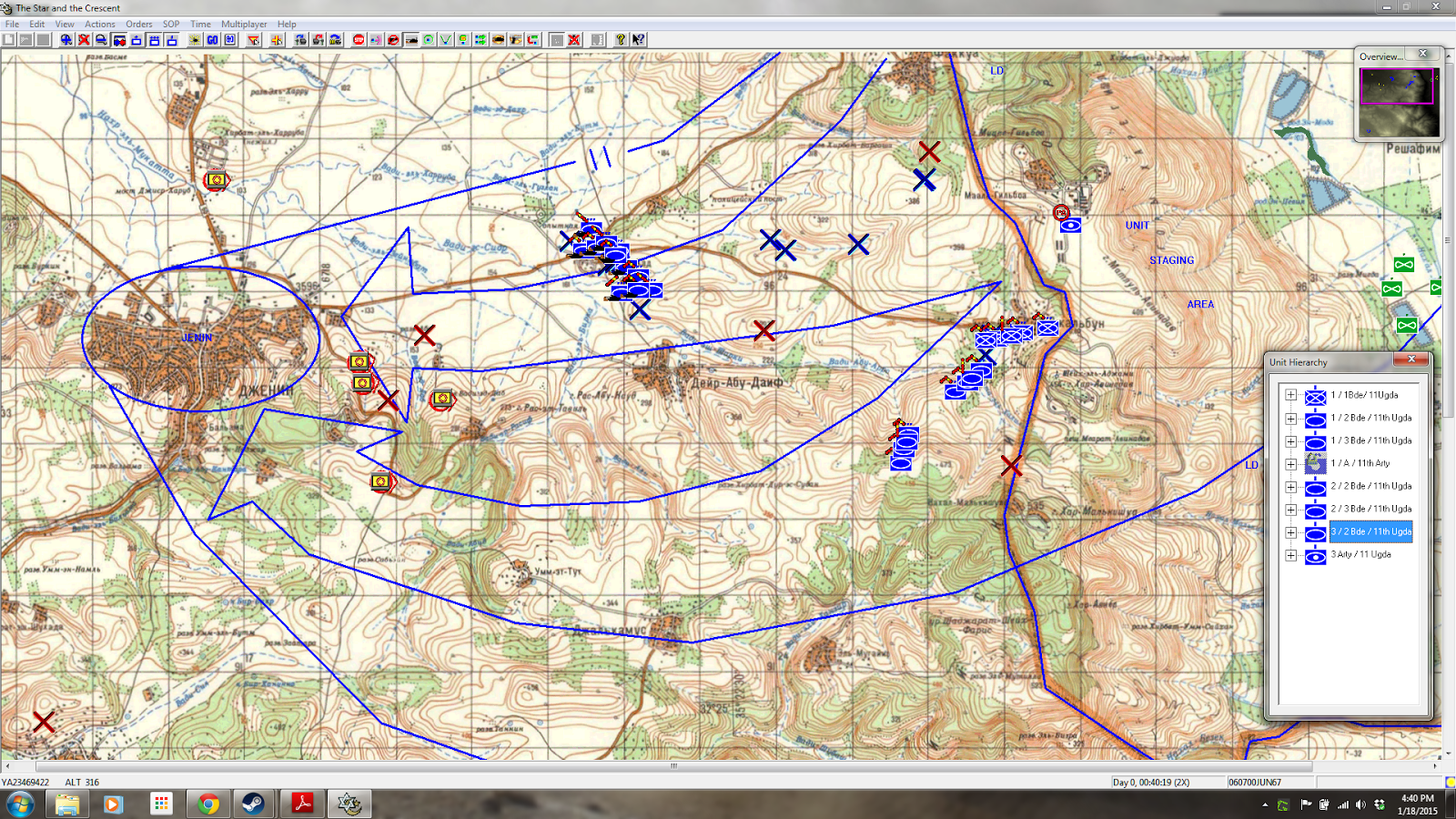The image size is (1456, 819).
Task: Click 3 Arty unit symbol in hierarchy
Action: tap(1315, 555)
